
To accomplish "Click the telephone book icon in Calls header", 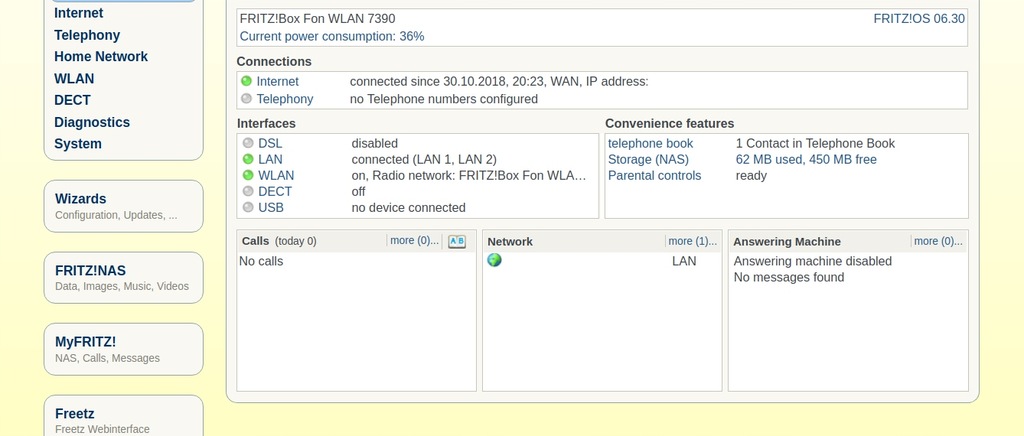I will [x=456, y=241].
